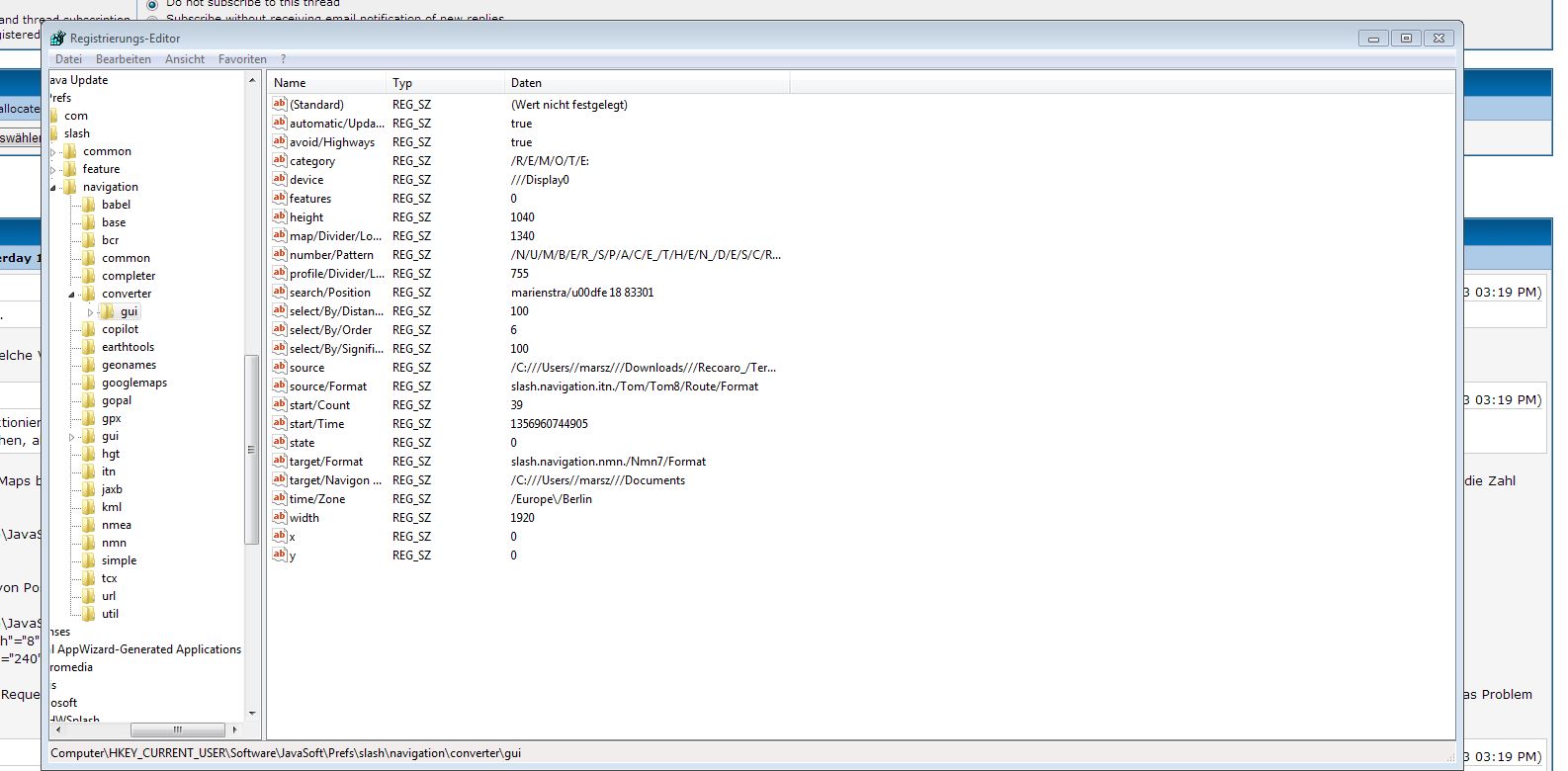Select the nmea folder icon in tree

point(89,525)
